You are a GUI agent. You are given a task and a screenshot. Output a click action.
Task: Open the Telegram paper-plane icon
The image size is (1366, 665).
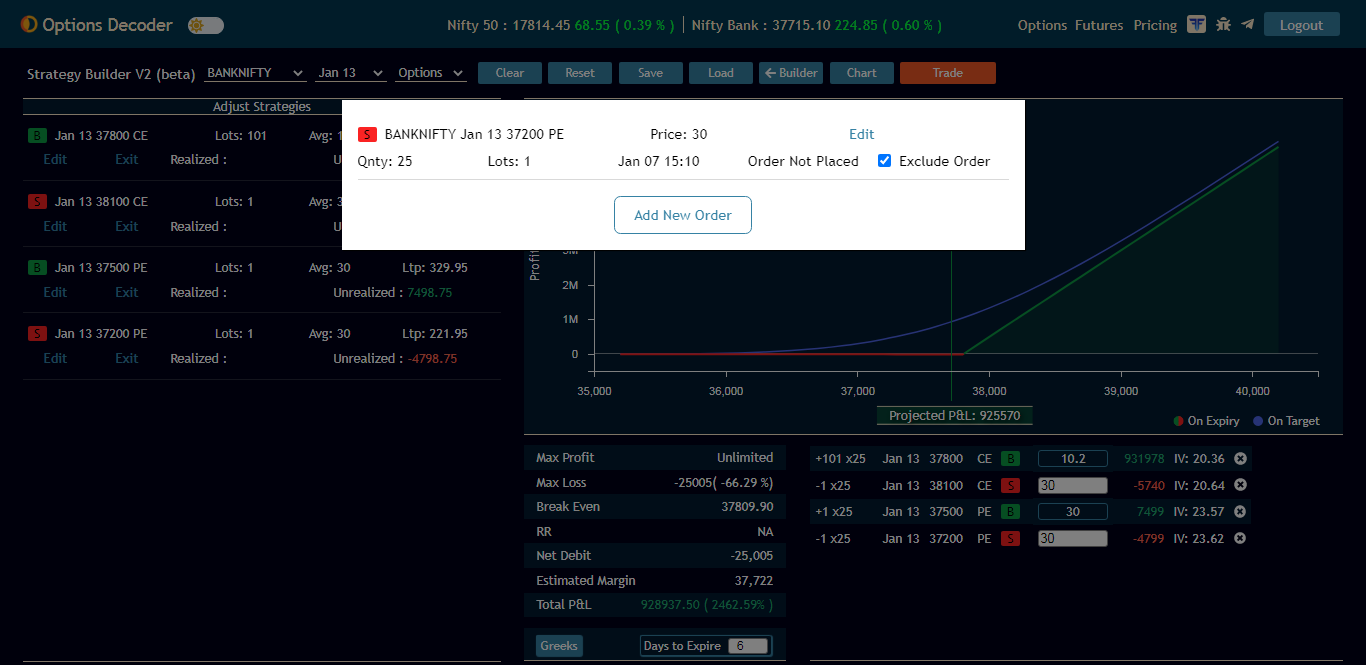tap(1248, 24)
